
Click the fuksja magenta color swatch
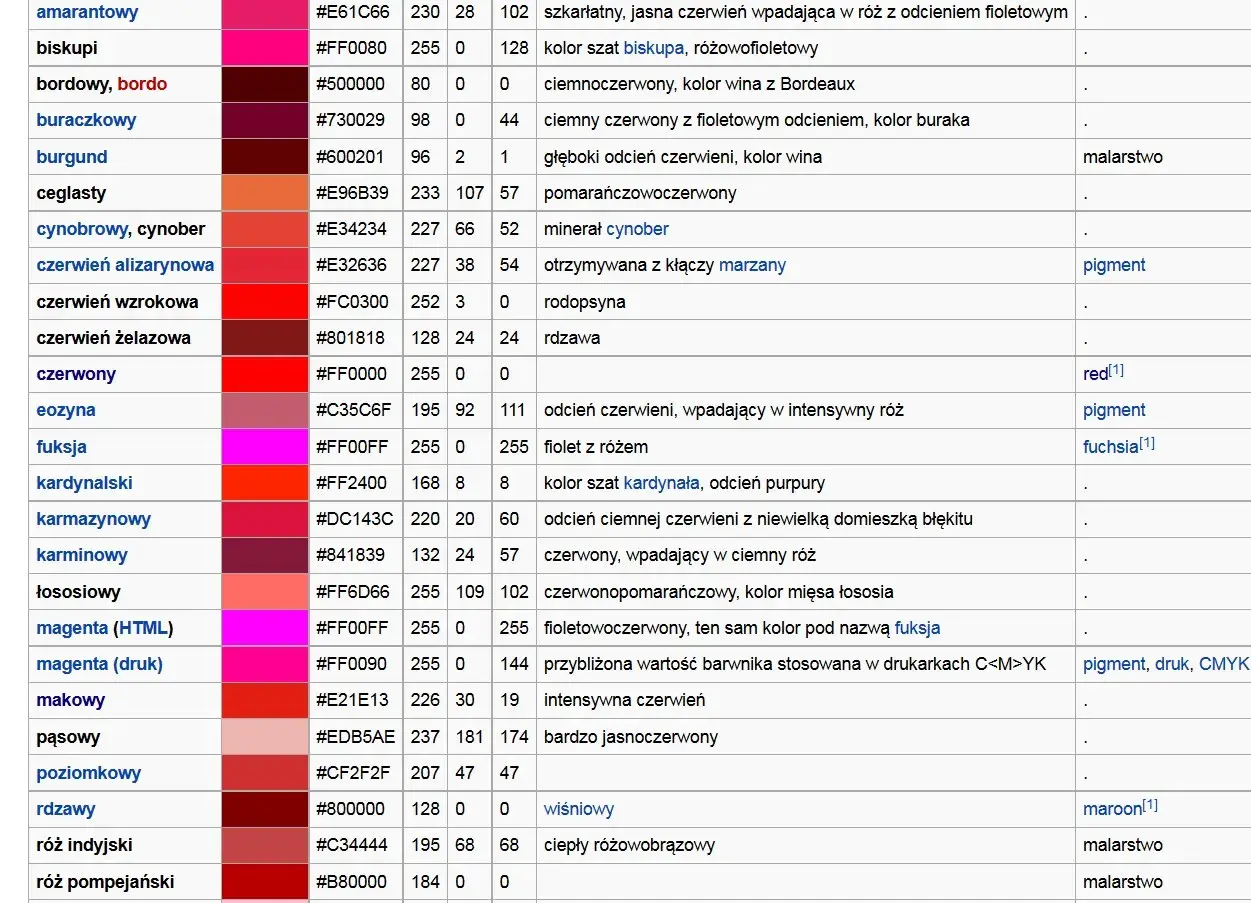click(x=264, y=447)
